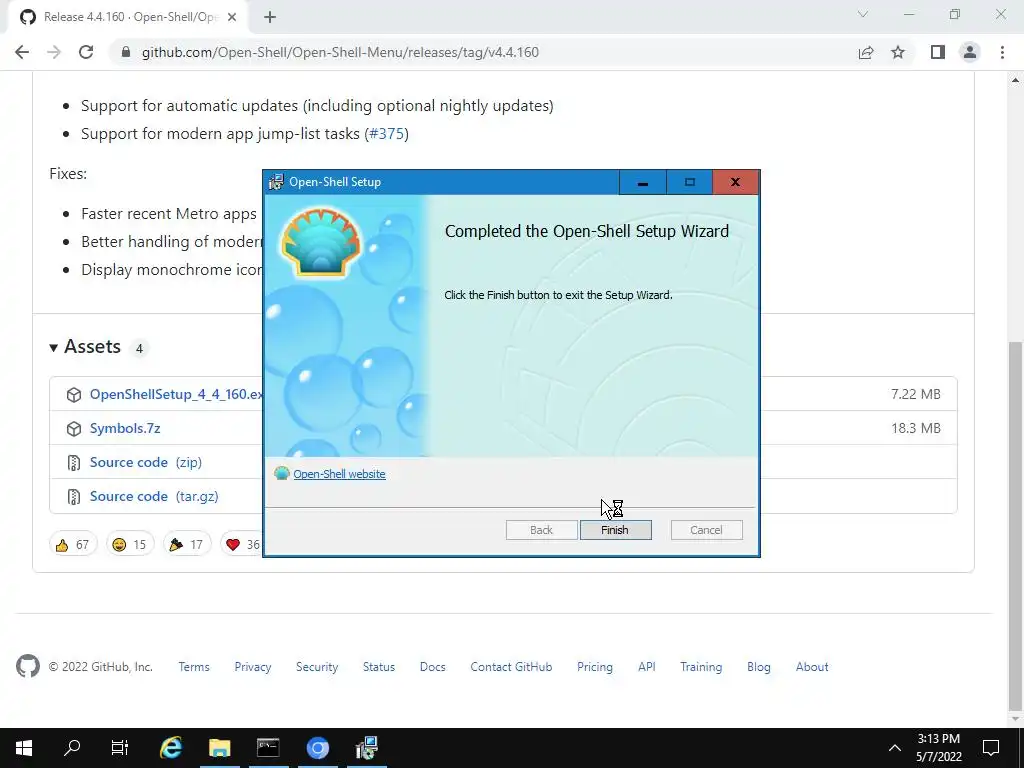Click the thumbs up reaction 67
Screen dimensions: 1024x768
point(73,544)
